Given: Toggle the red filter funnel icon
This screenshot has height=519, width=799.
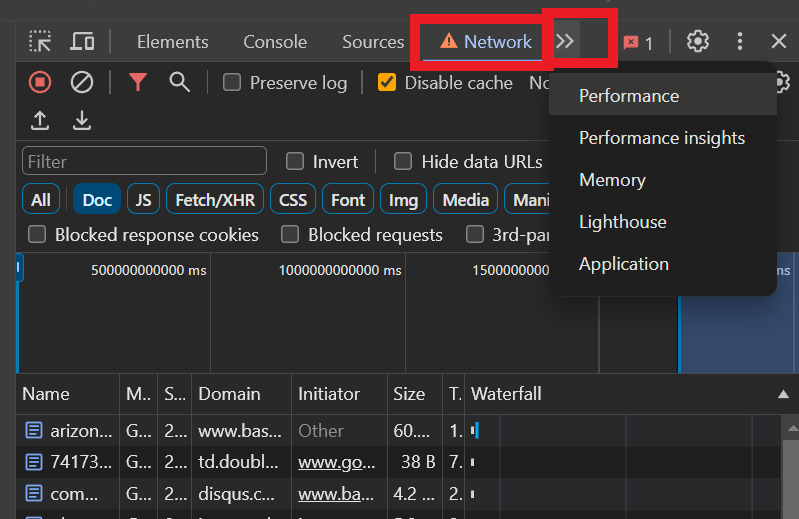Looking at the screenshot, I should coord(138,82).
